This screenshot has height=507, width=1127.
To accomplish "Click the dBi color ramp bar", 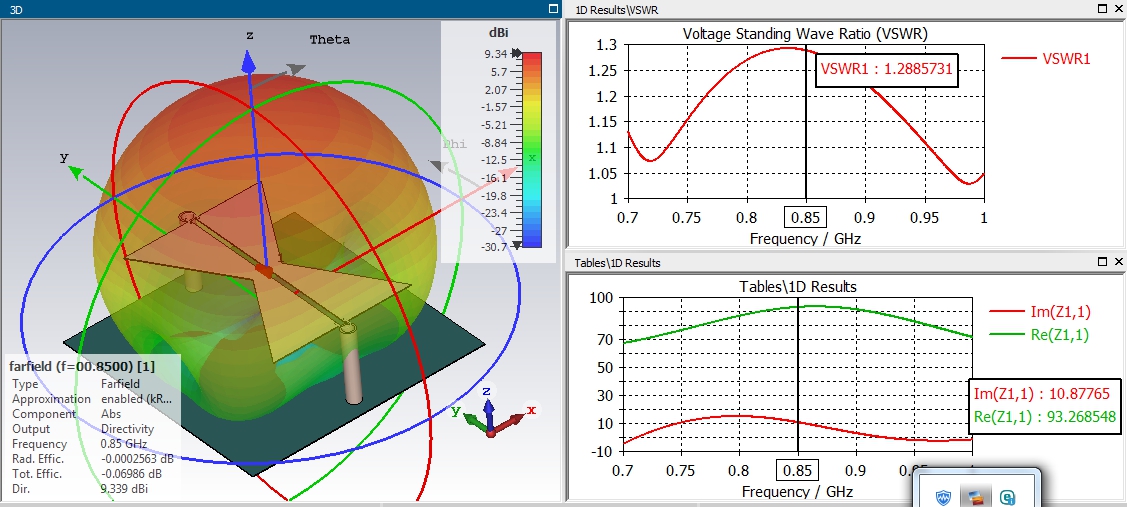I will point(531,149).
